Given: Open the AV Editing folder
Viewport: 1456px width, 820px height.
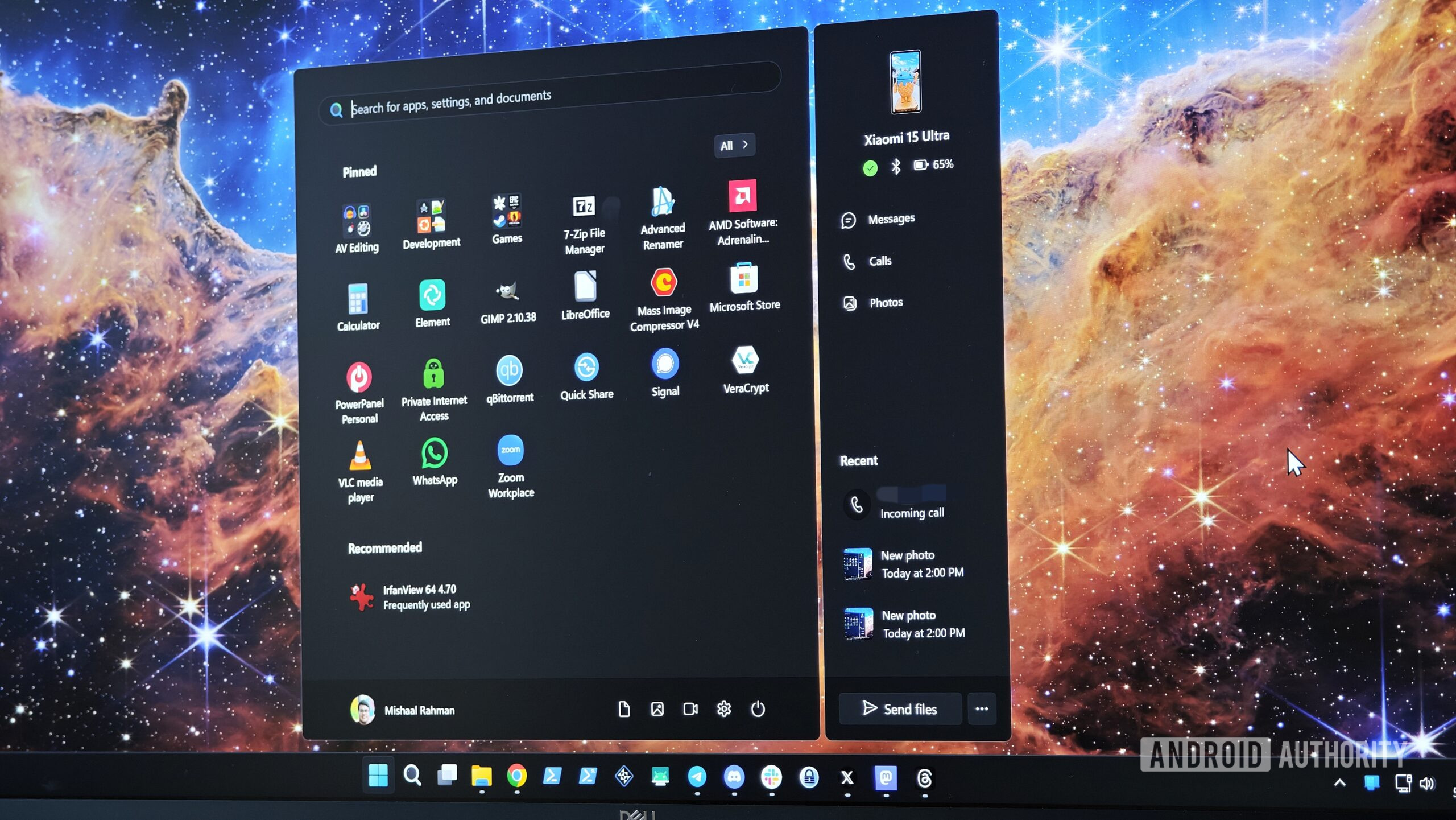Looking at the screenshot, I should [357, 221].
